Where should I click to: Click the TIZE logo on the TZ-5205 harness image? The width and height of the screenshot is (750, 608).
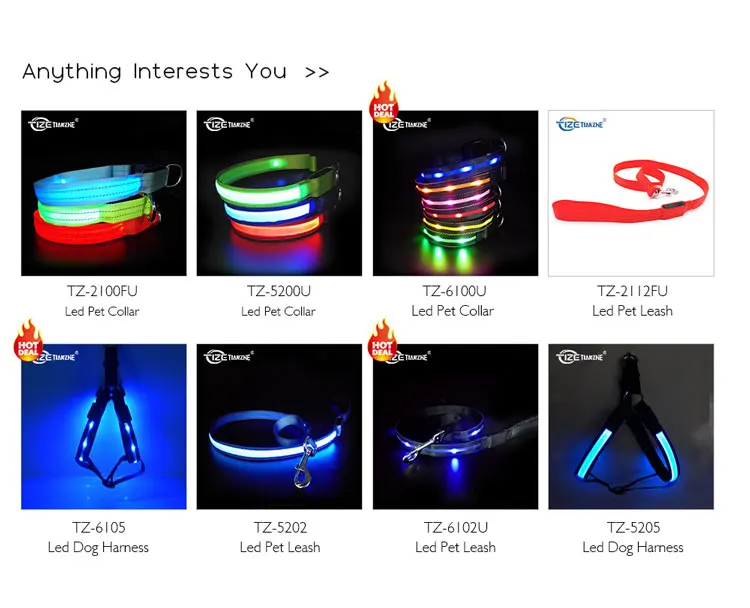point(581,357)
